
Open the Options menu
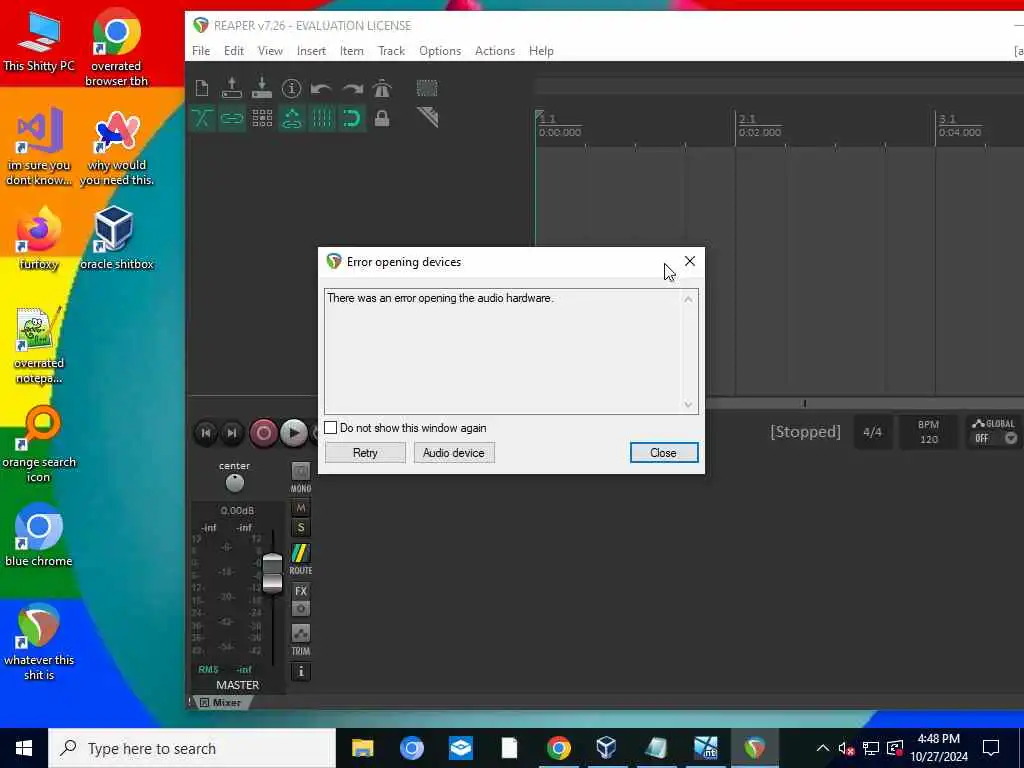440,51
